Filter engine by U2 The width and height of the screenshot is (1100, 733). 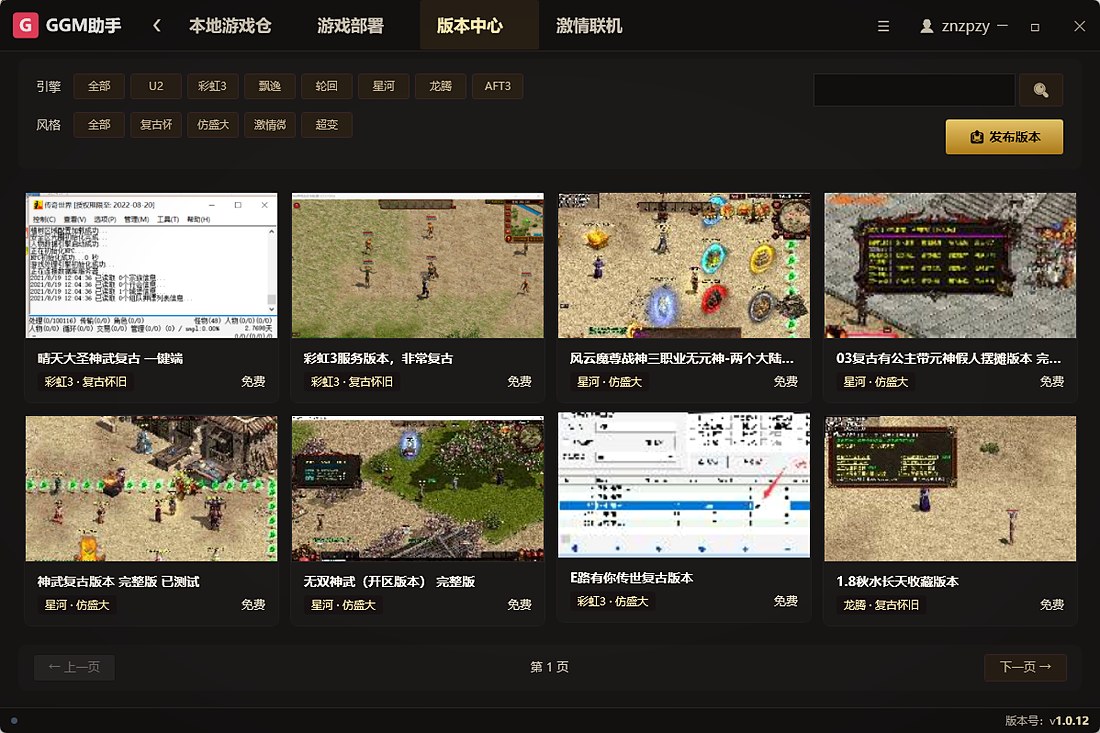(x=156, y=86)
